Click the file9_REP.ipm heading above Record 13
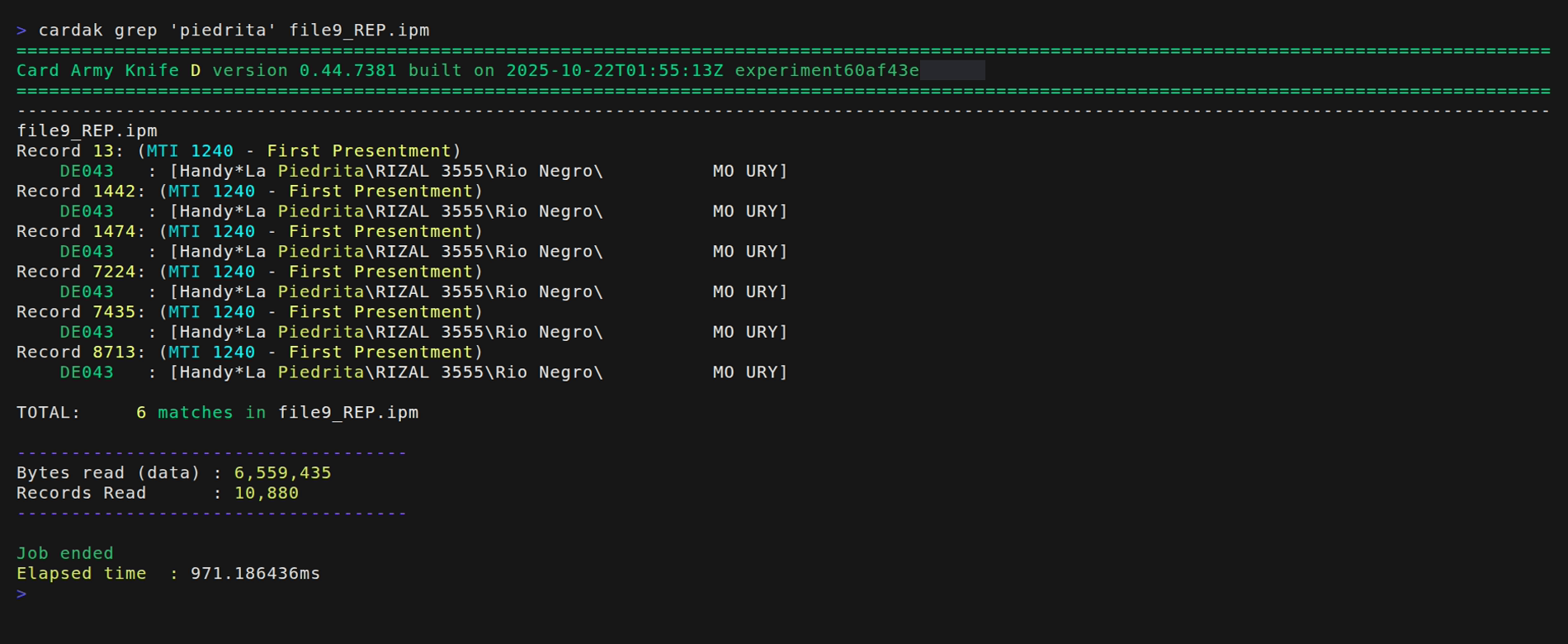This screenshot has width=1568, height=644. click(x=87, y=131)
